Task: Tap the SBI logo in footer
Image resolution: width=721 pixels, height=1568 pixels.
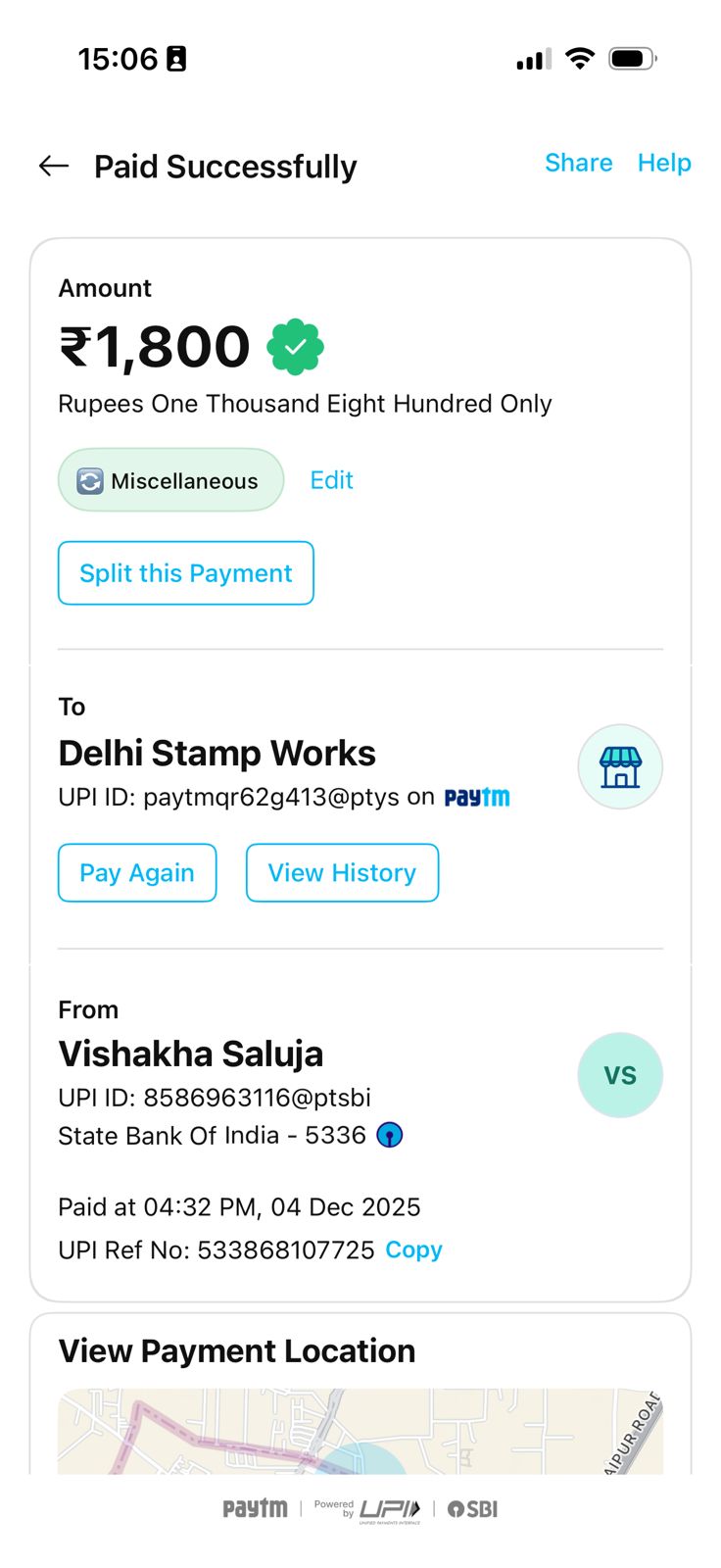Action: (473, 1509)
